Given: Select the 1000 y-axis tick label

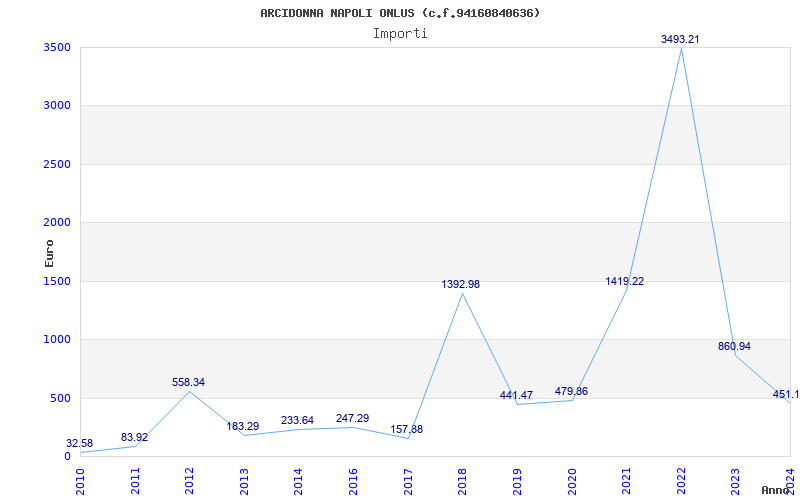Looking at the screenshot, I should [57, 339].
